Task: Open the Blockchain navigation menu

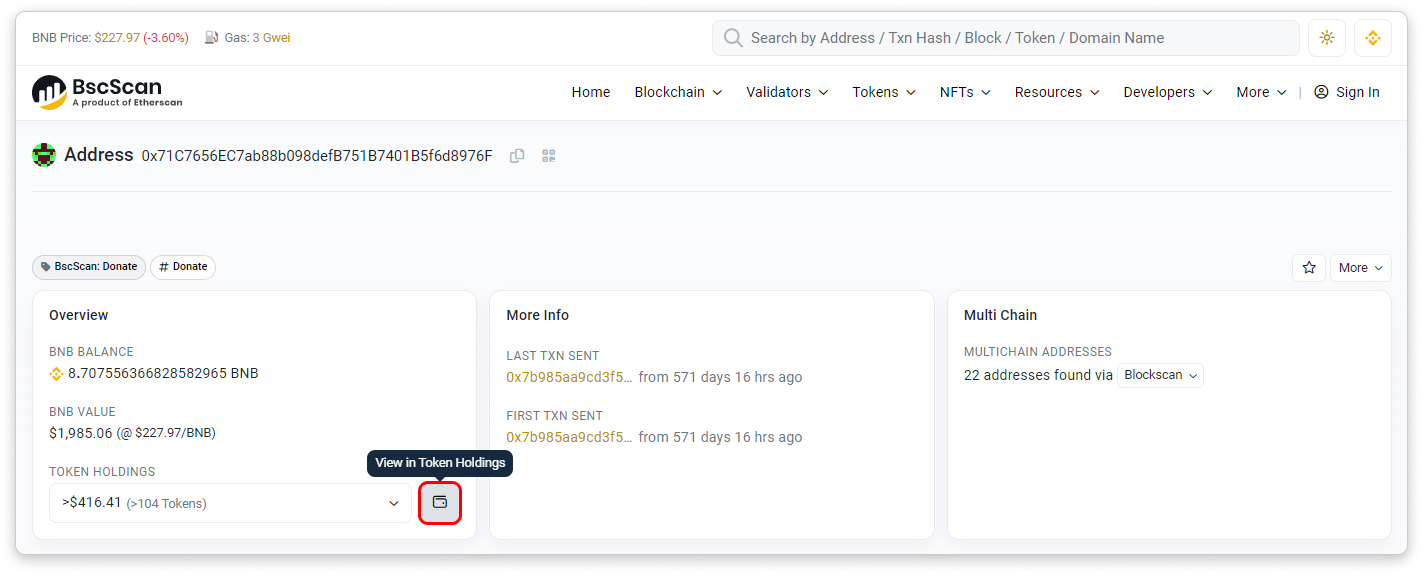Action: tap(677, 92)
